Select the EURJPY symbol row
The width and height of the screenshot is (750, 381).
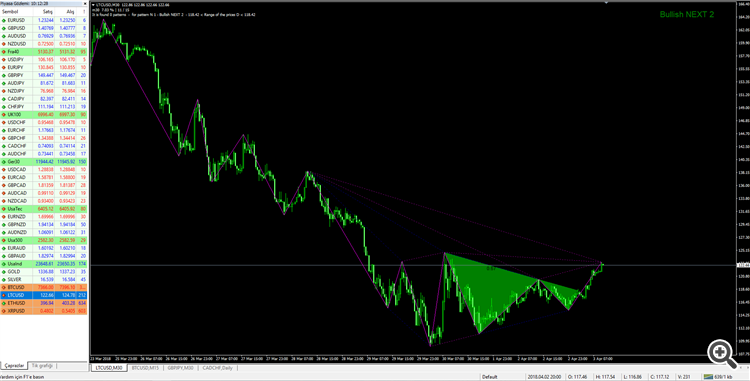click(44, 67)
